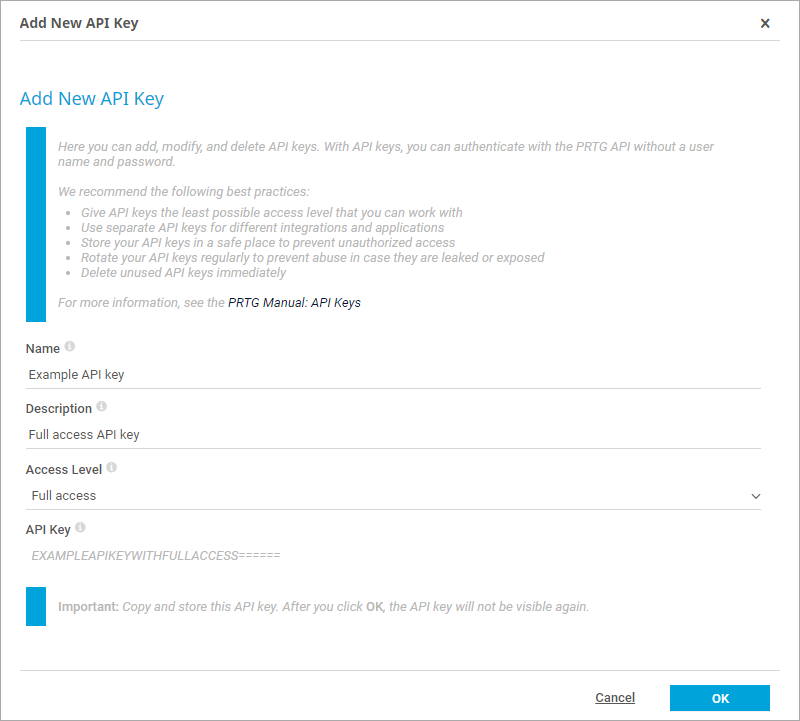
Task: Click the Access Level label text
Action: coord(64,469)
